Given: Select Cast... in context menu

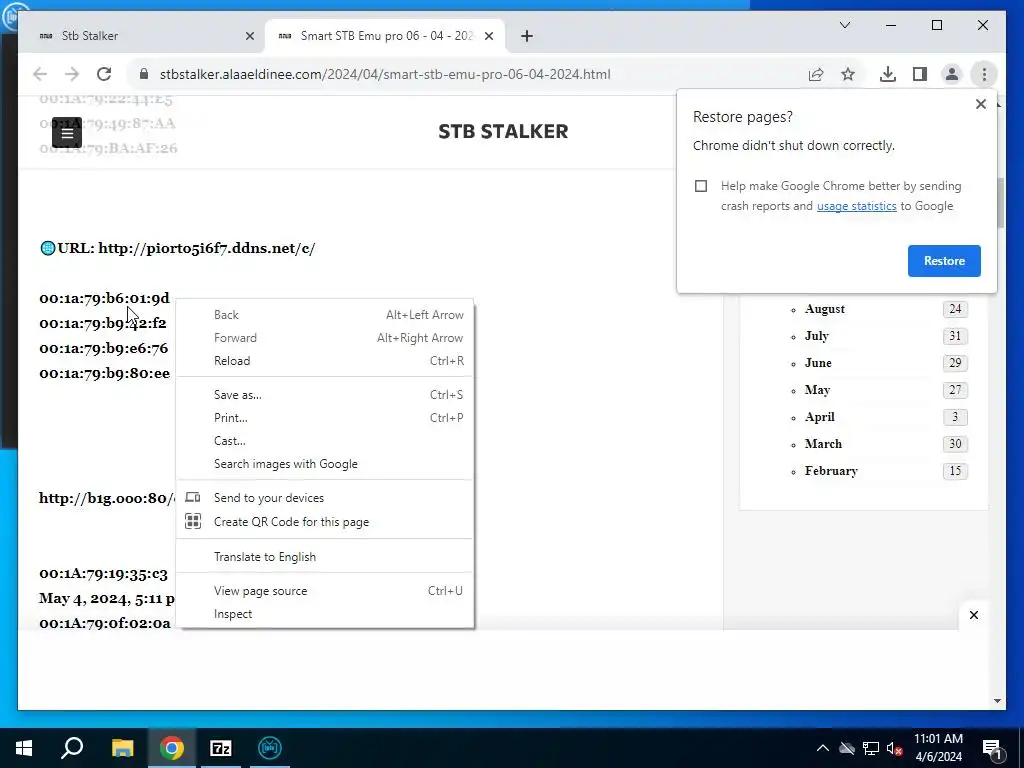Looking at the screenshot, I should (x=325, y=441).
